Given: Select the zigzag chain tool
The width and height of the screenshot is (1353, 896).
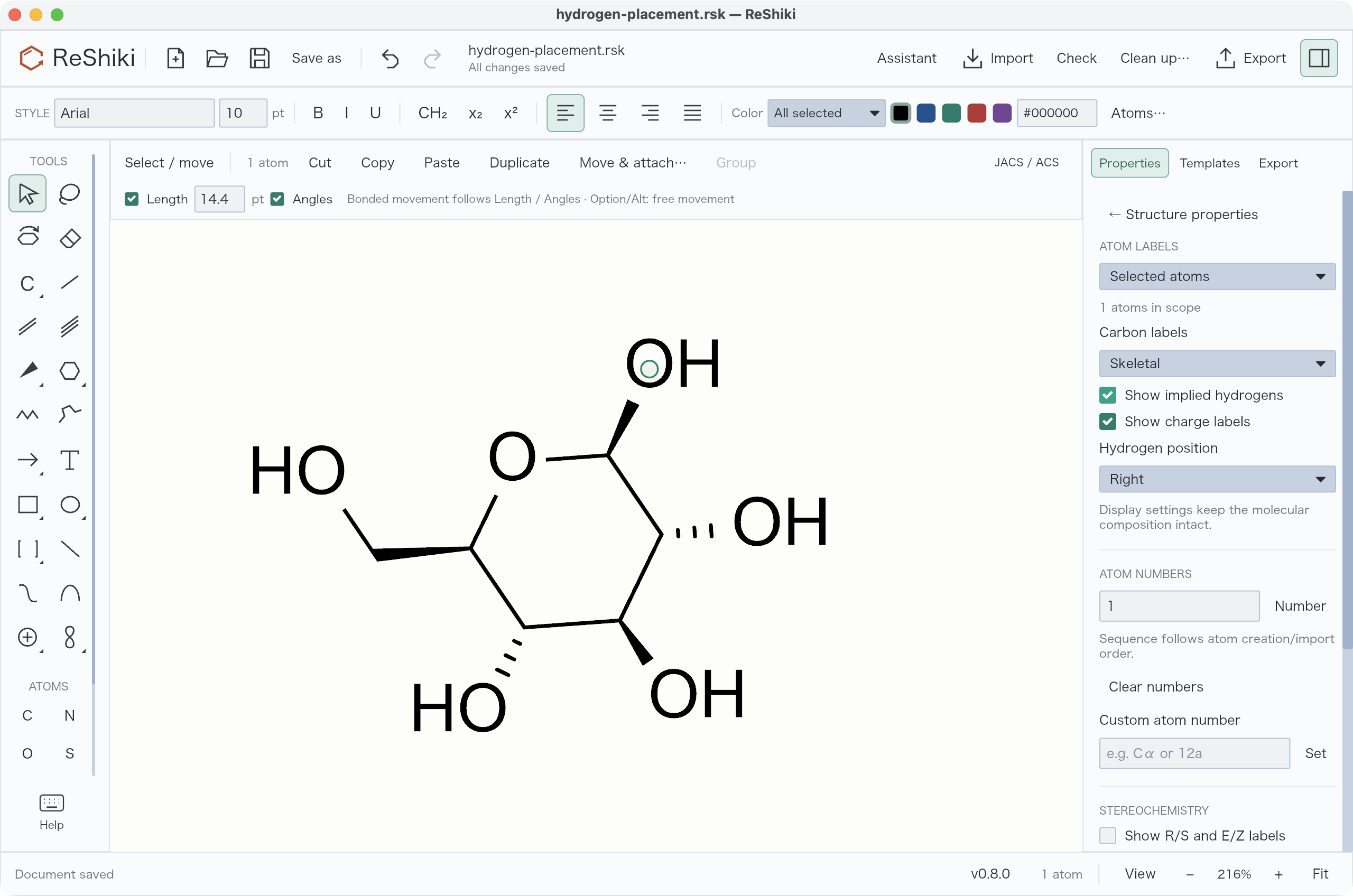Looking at the screenshot, I should [x=27, y=415].
